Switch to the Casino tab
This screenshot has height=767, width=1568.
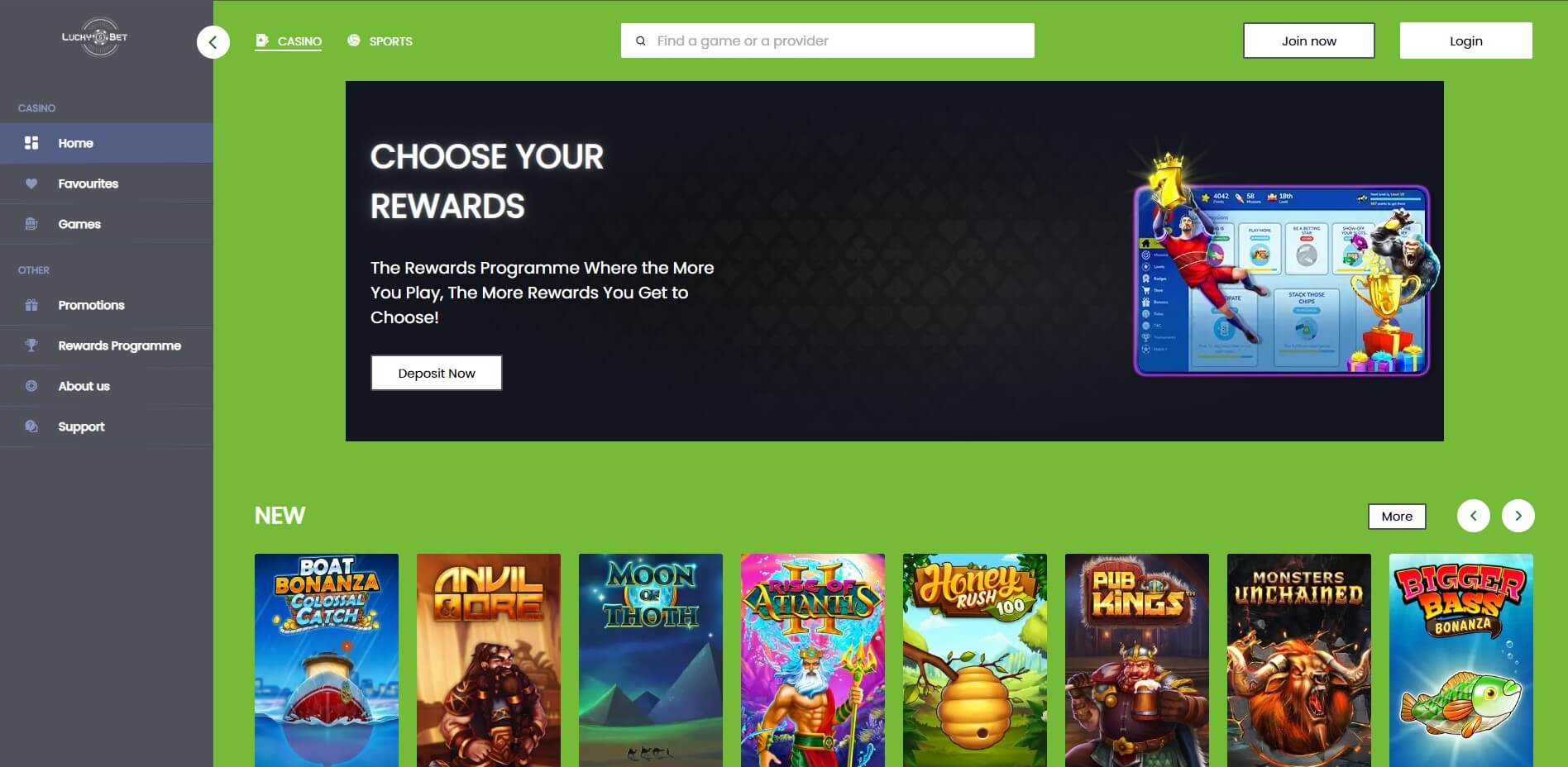click(x=289, y=41)
